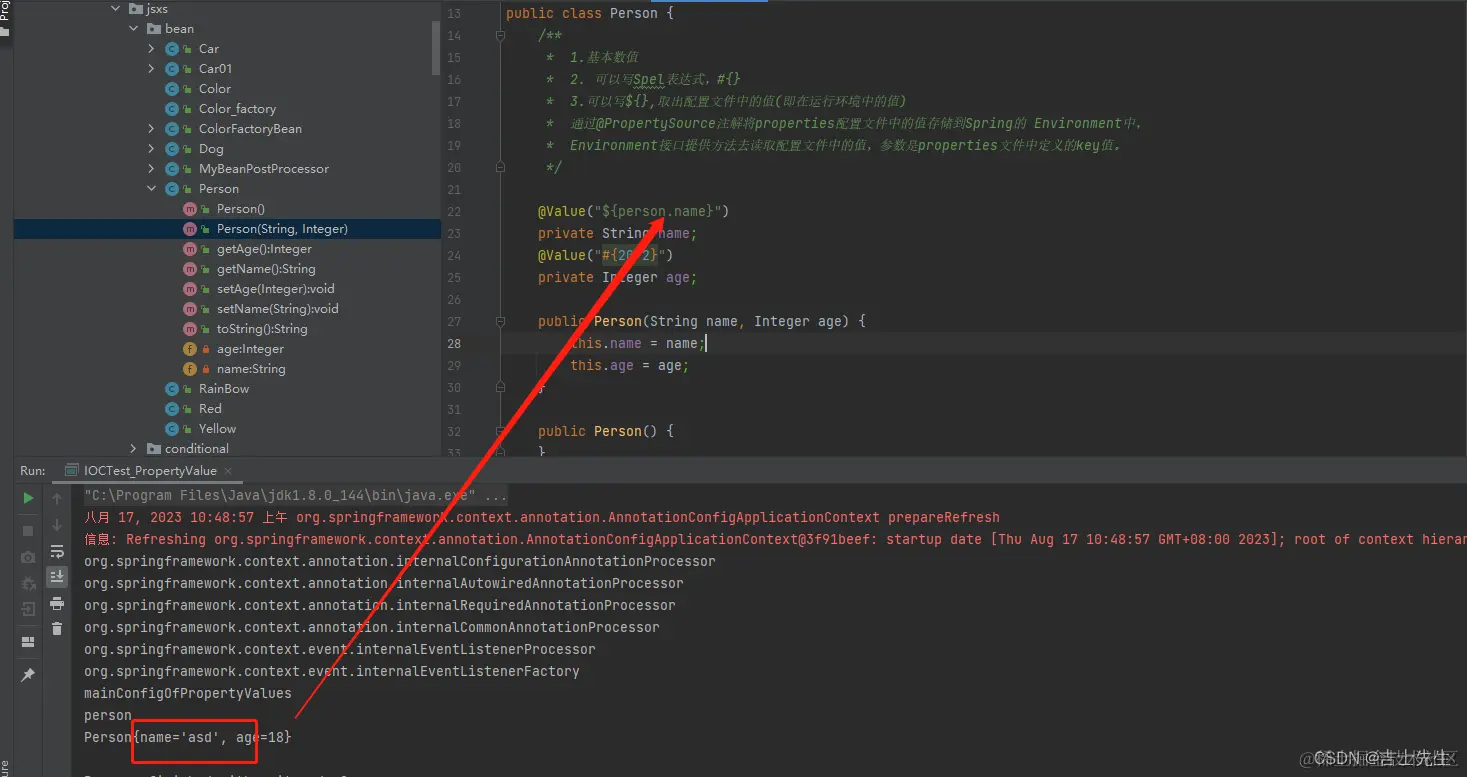
Task: Expand the conditional package folder
Action: point(134,449)
